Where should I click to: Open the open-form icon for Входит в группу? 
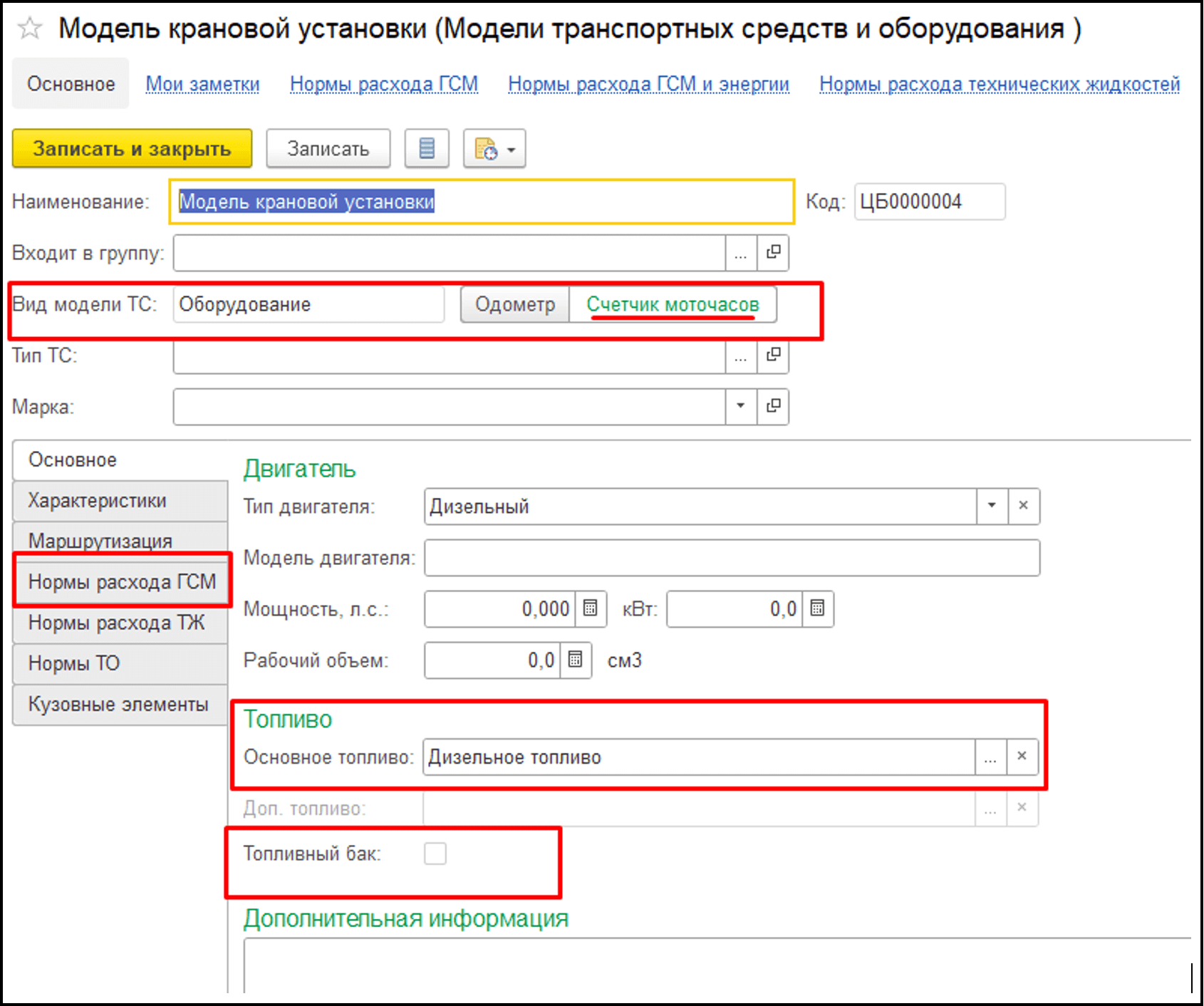[x=773, y=253]
